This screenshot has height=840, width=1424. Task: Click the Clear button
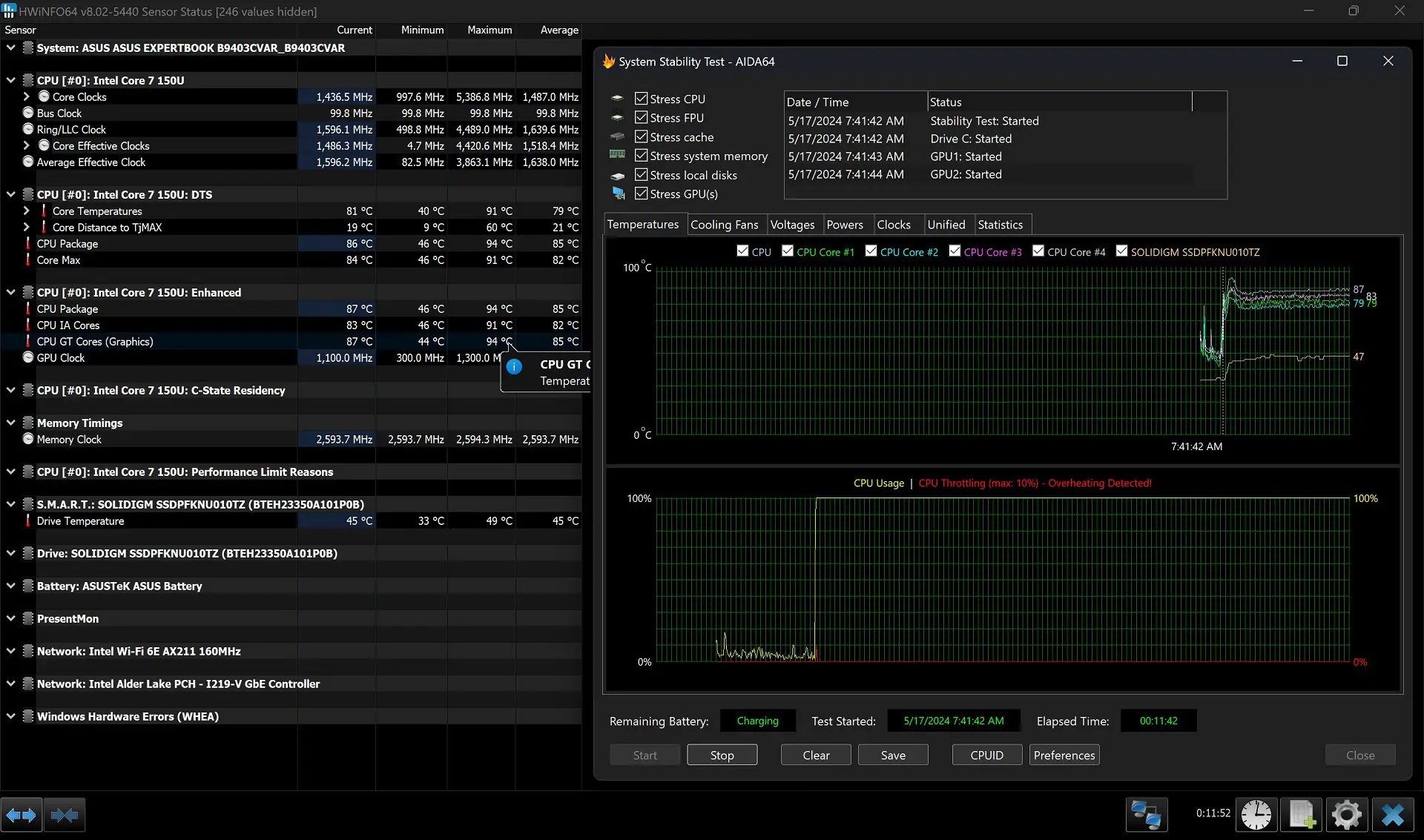tap(816, 755)
